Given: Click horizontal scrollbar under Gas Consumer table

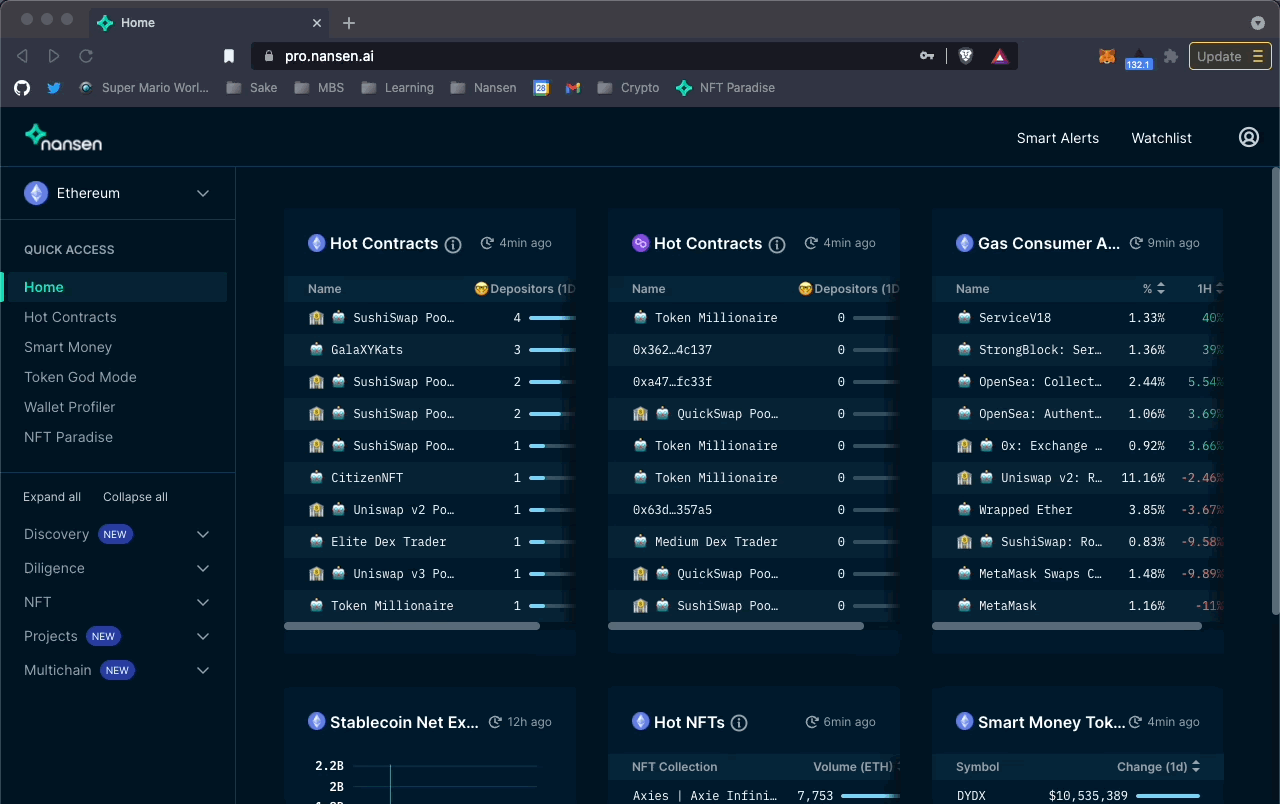Looking at the screenshot, I should coord(1067,626).
